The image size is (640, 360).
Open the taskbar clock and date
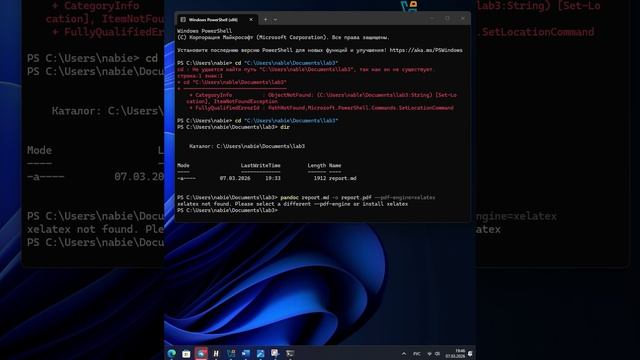tap(455, 353)
